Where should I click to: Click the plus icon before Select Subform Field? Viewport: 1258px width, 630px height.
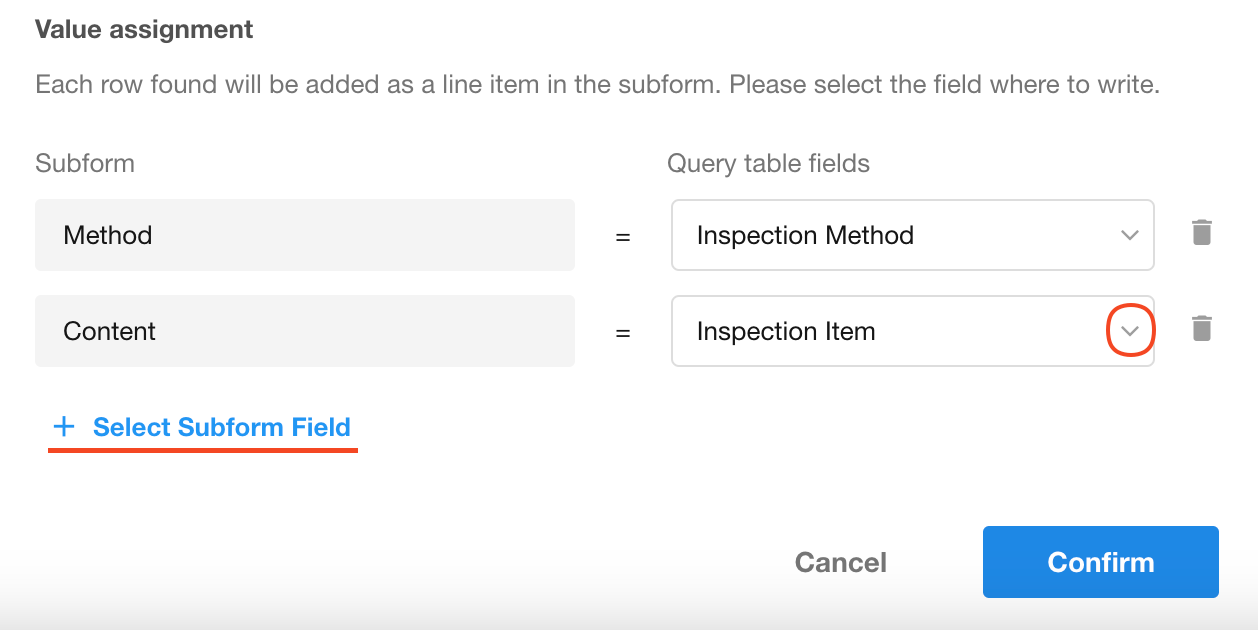tap(64, 427)
